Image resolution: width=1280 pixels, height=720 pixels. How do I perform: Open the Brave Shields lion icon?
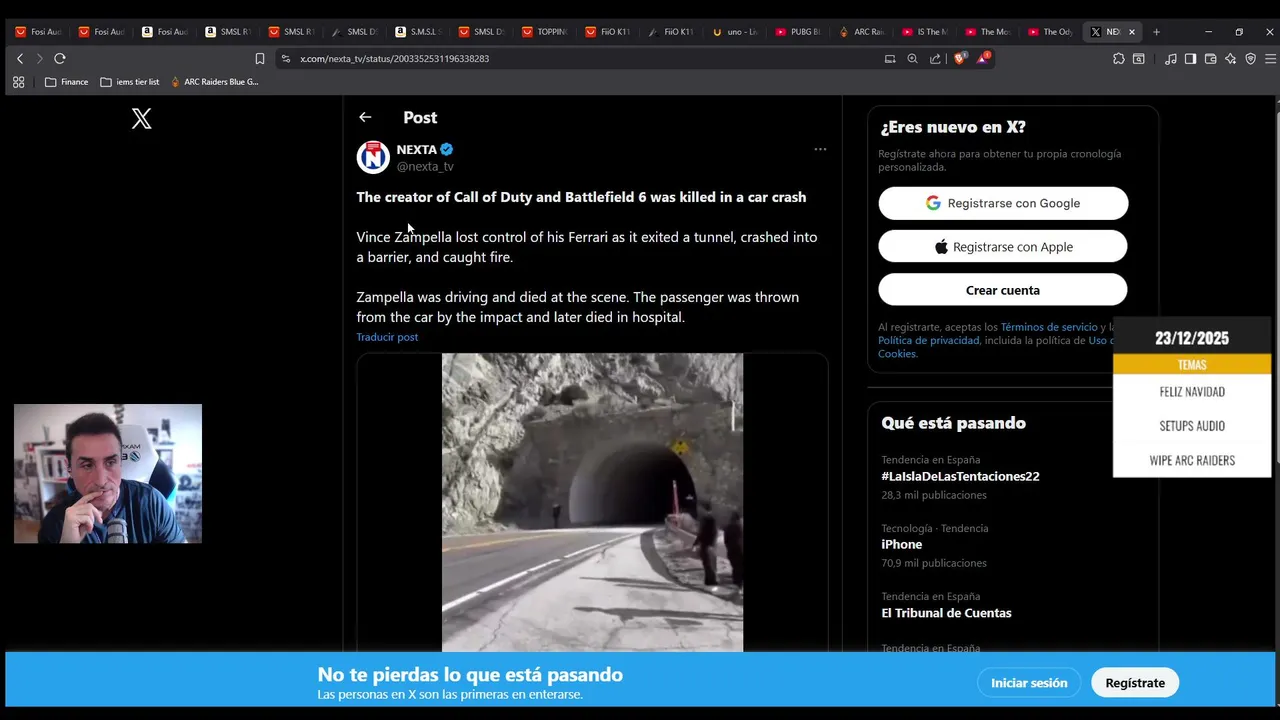(960, 59)
